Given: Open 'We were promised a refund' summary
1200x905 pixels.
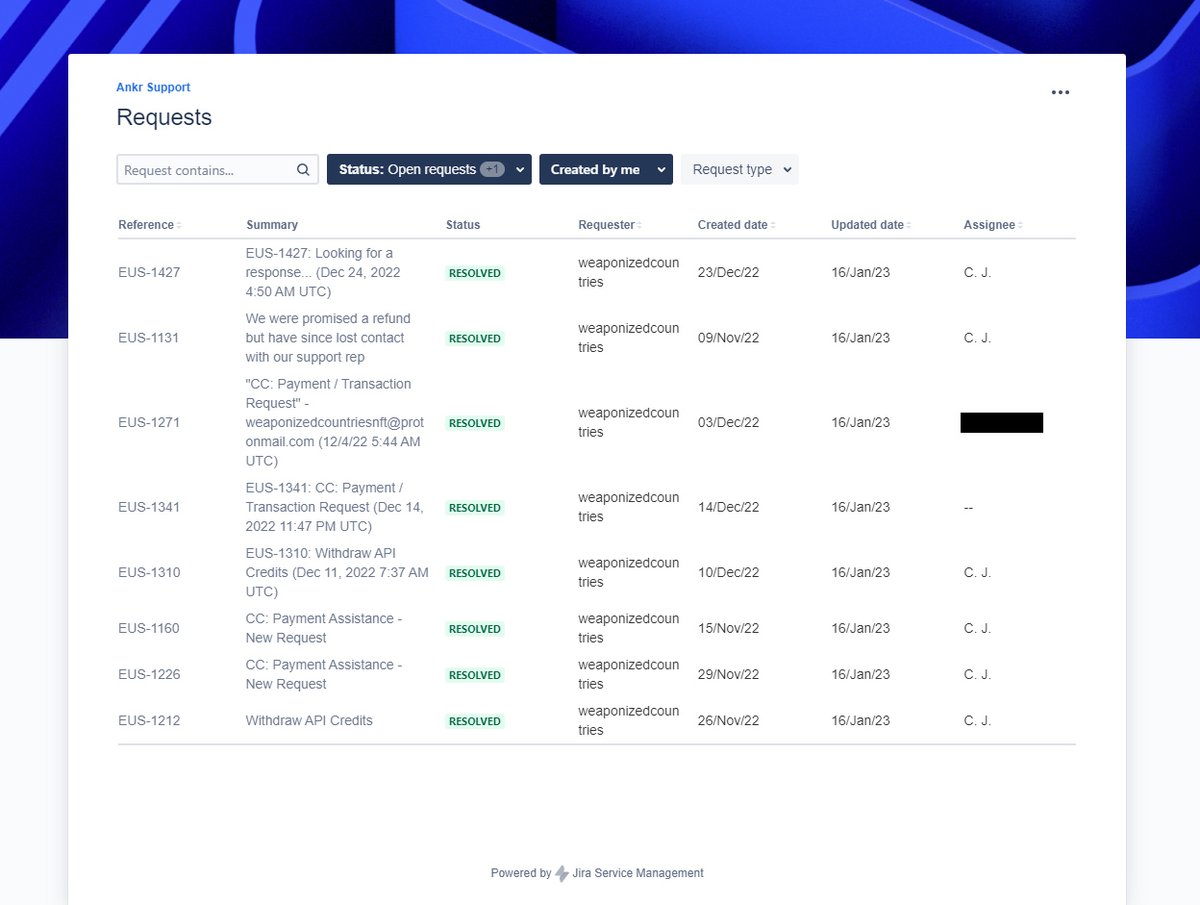Looking at the screenshot, I should (x=328, y=338).
